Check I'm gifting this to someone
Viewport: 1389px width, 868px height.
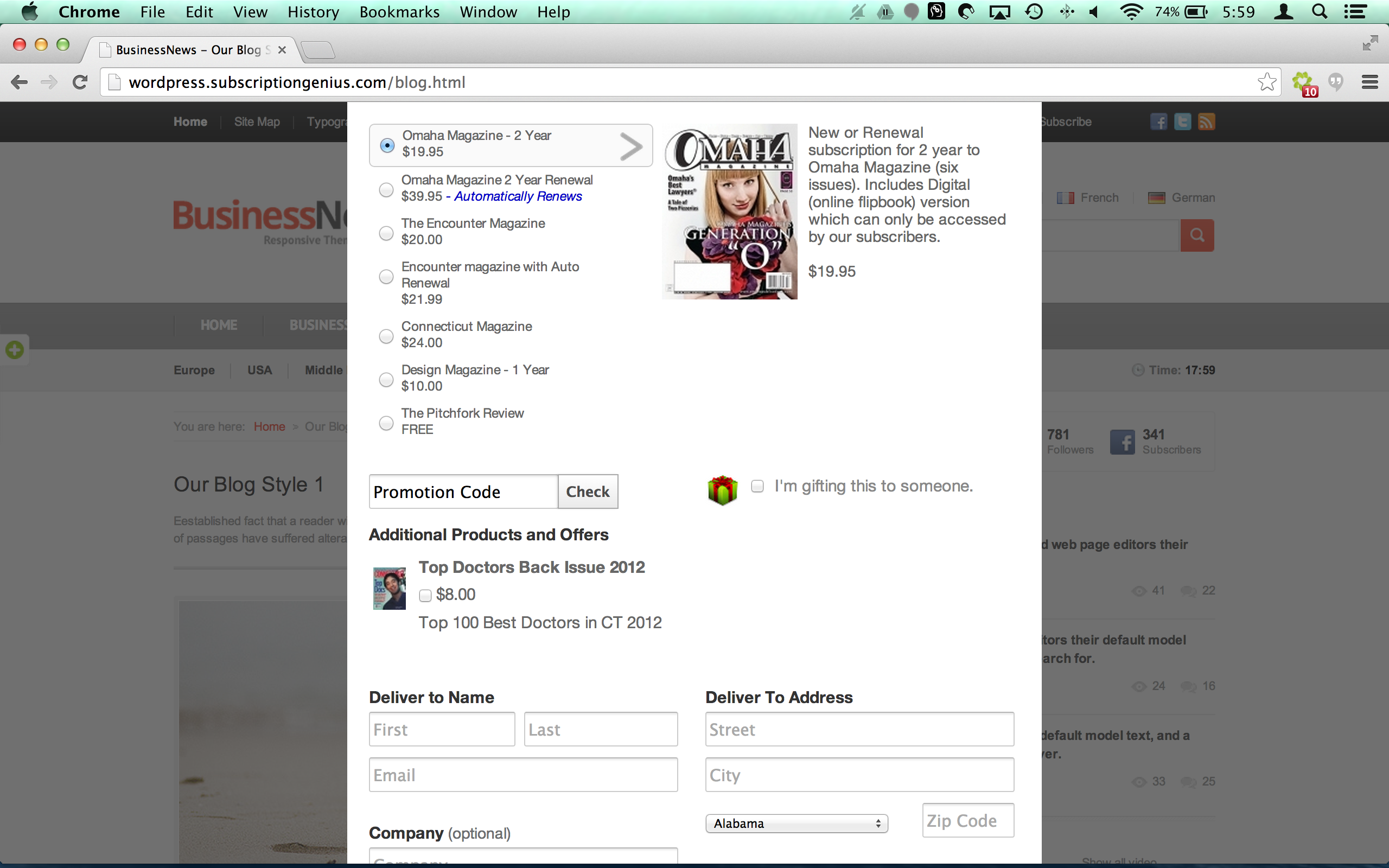pos(757,486)
